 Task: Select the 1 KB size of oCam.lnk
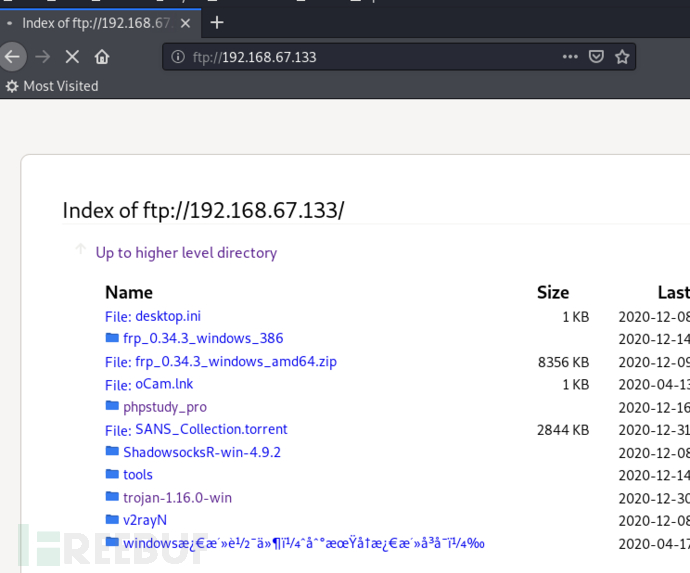(x=576, y=385)
